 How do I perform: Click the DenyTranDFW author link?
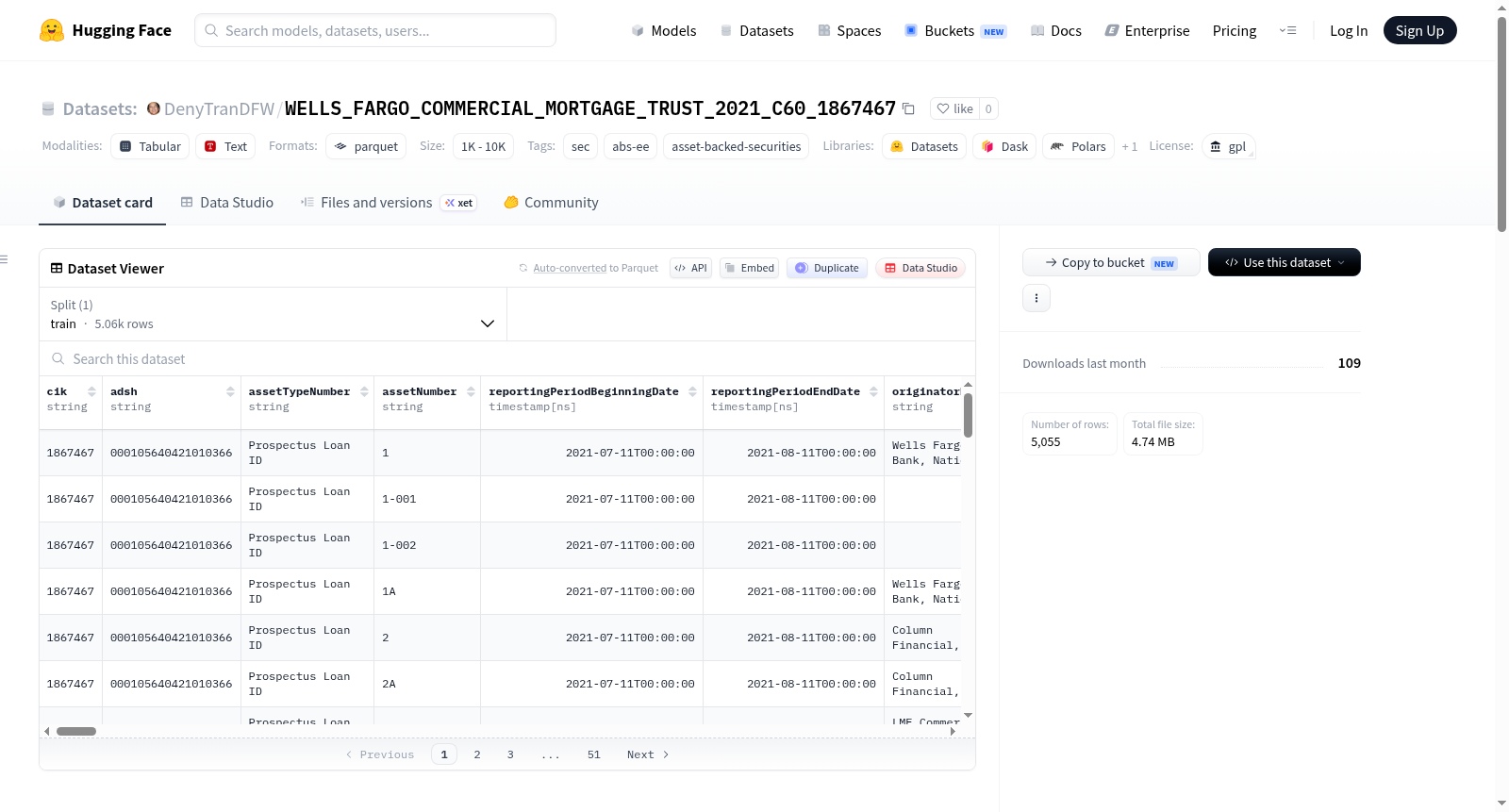click(219, 108)
